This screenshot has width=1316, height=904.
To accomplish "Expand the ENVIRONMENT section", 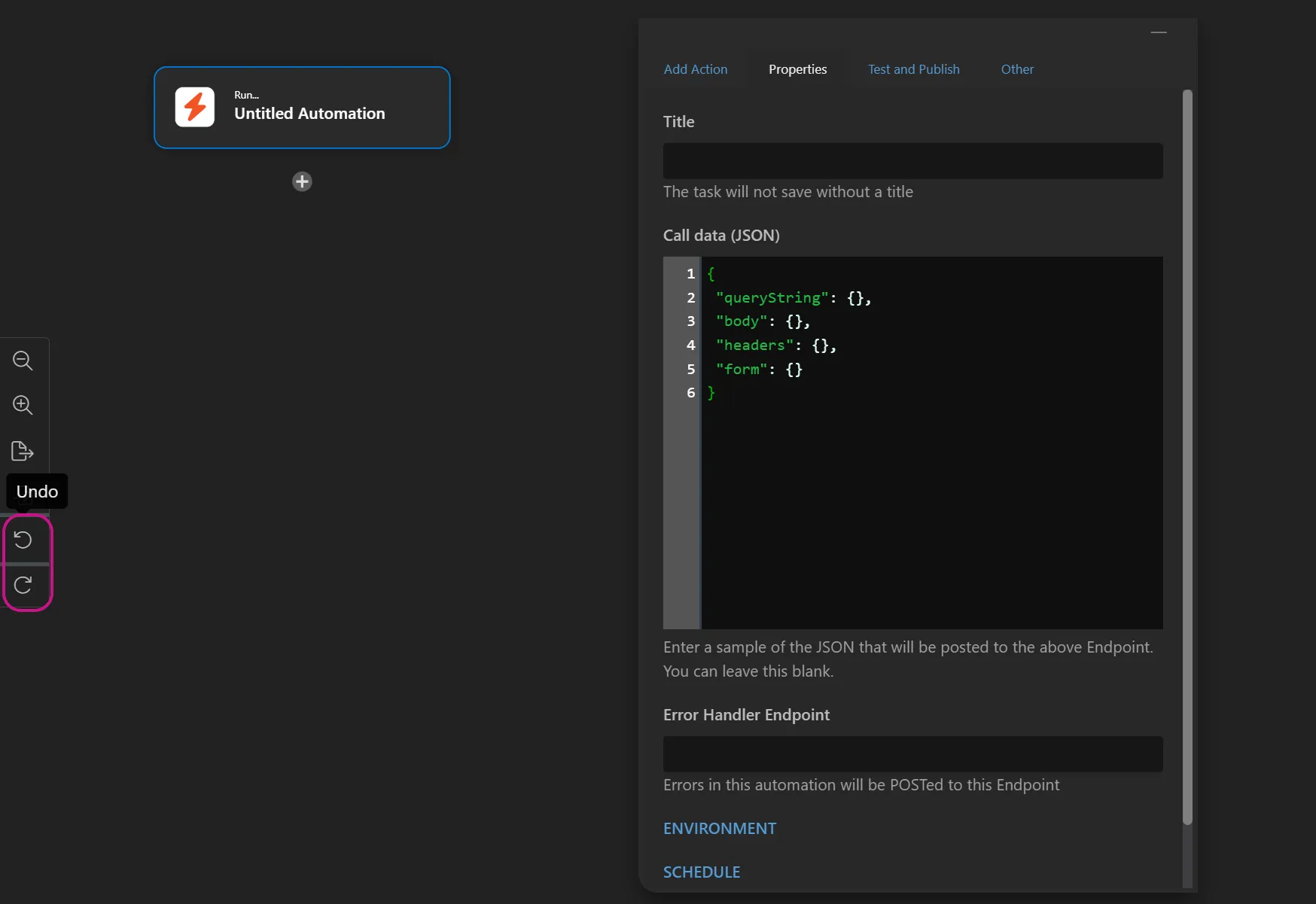I will pyautogui.click(x=720, y=829).
